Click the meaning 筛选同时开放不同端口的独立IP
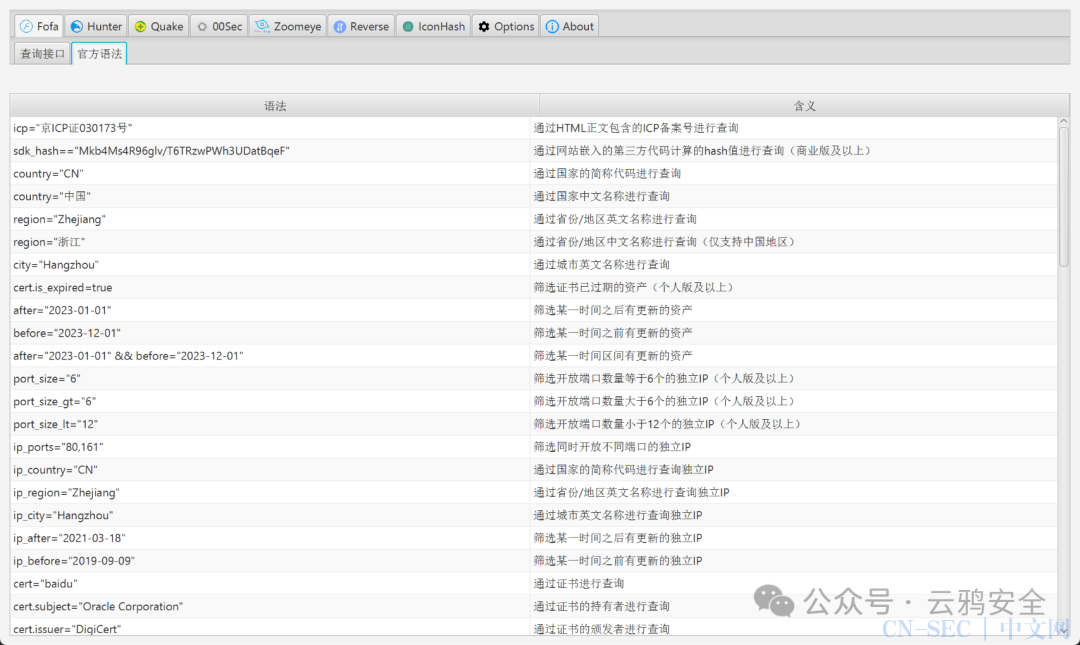This screenshot has height=645, width=1080. tap(612, 447)
